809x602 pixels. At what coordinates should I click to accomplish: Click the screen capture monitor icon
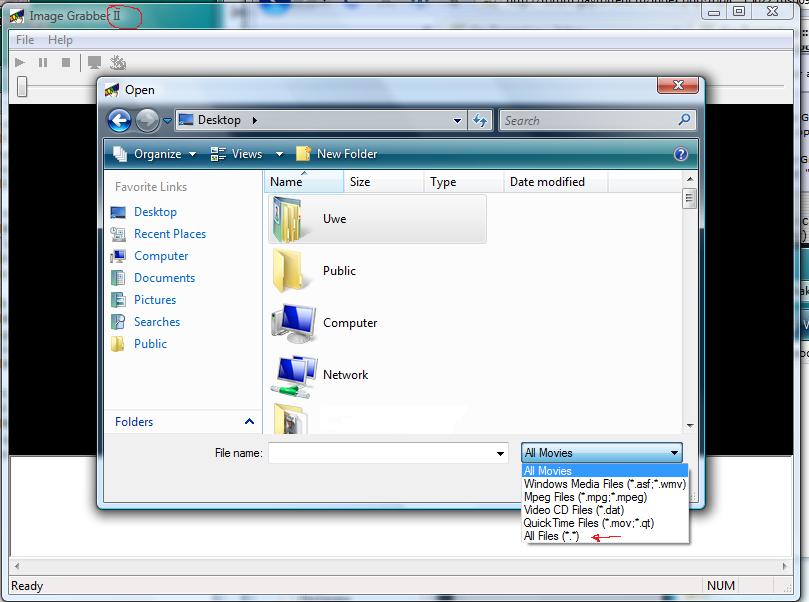click(x=94, y=63)
